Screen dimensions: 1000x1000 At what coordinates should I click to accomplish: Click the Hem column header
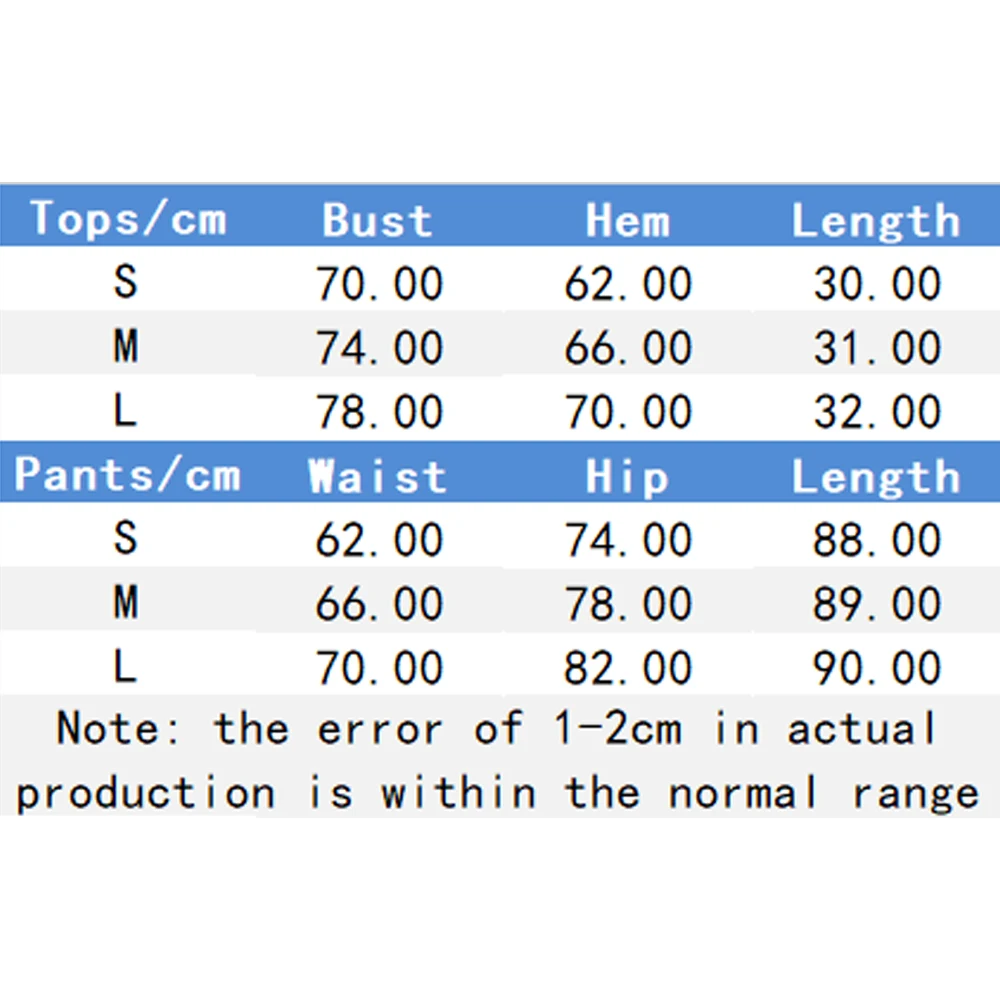coord(627,220)
